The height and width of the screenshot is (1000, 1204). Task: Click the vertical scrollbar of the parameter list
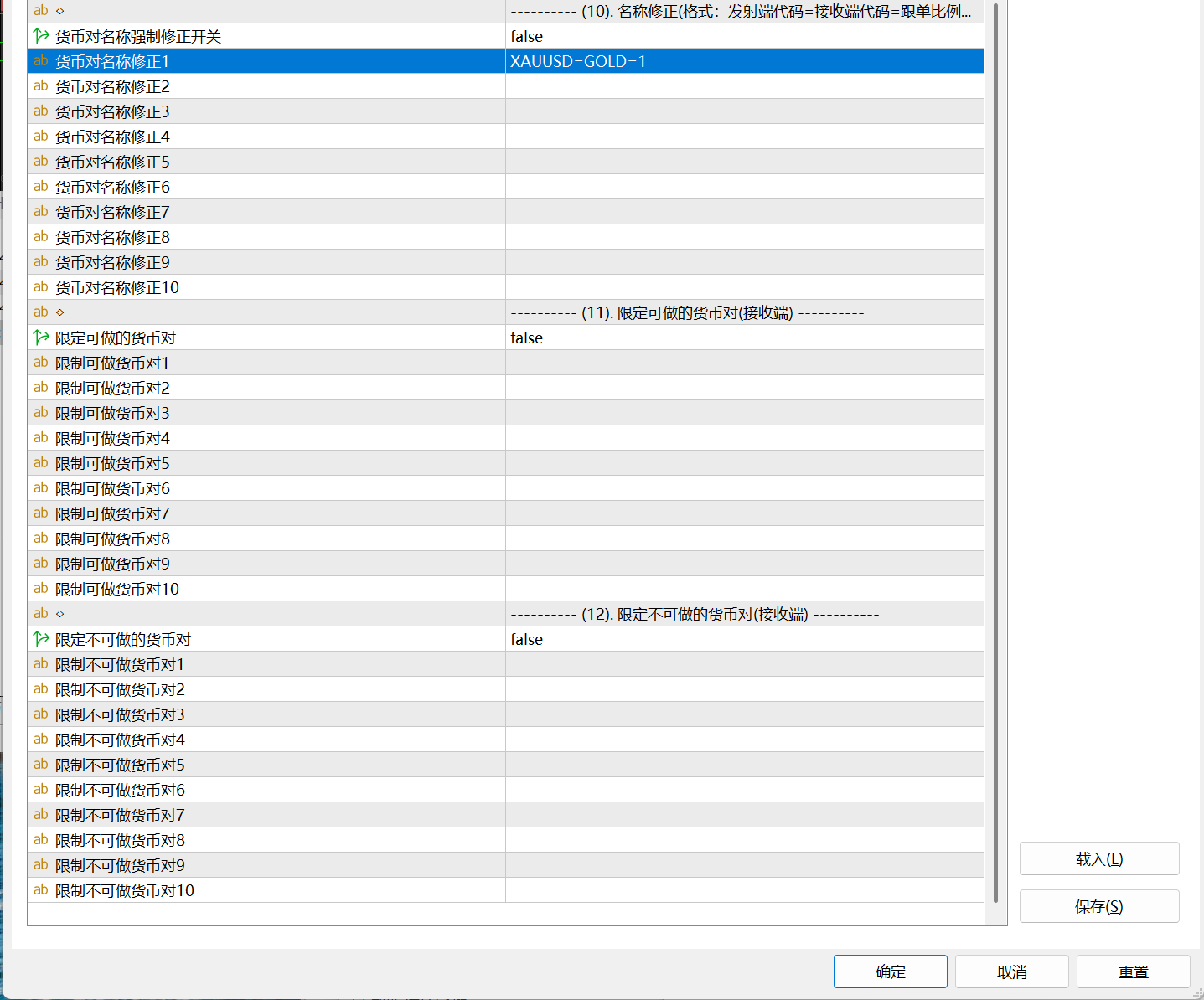pos(995,452)
